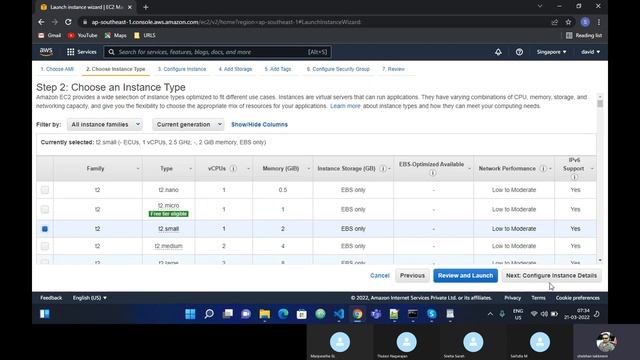The height and width of the screenshot is (360, 640).
Task: Click Show/Hide Columns link
Action: [260, 124]
